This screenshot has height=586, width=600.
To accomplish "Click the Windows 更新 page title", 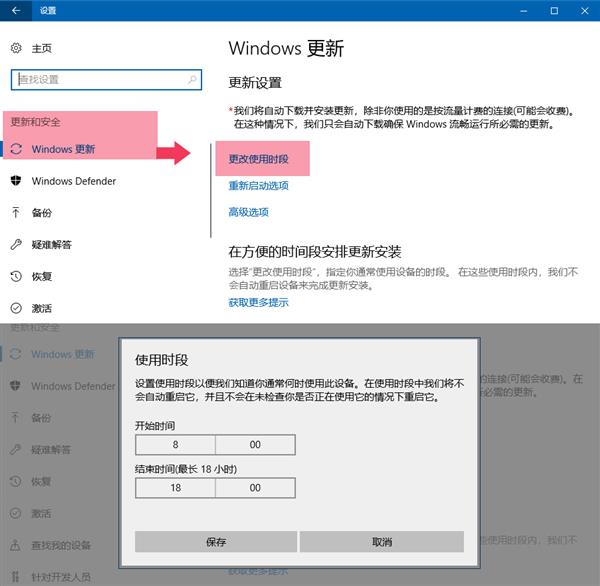I will pyautogui.click(x=286, y=49).
